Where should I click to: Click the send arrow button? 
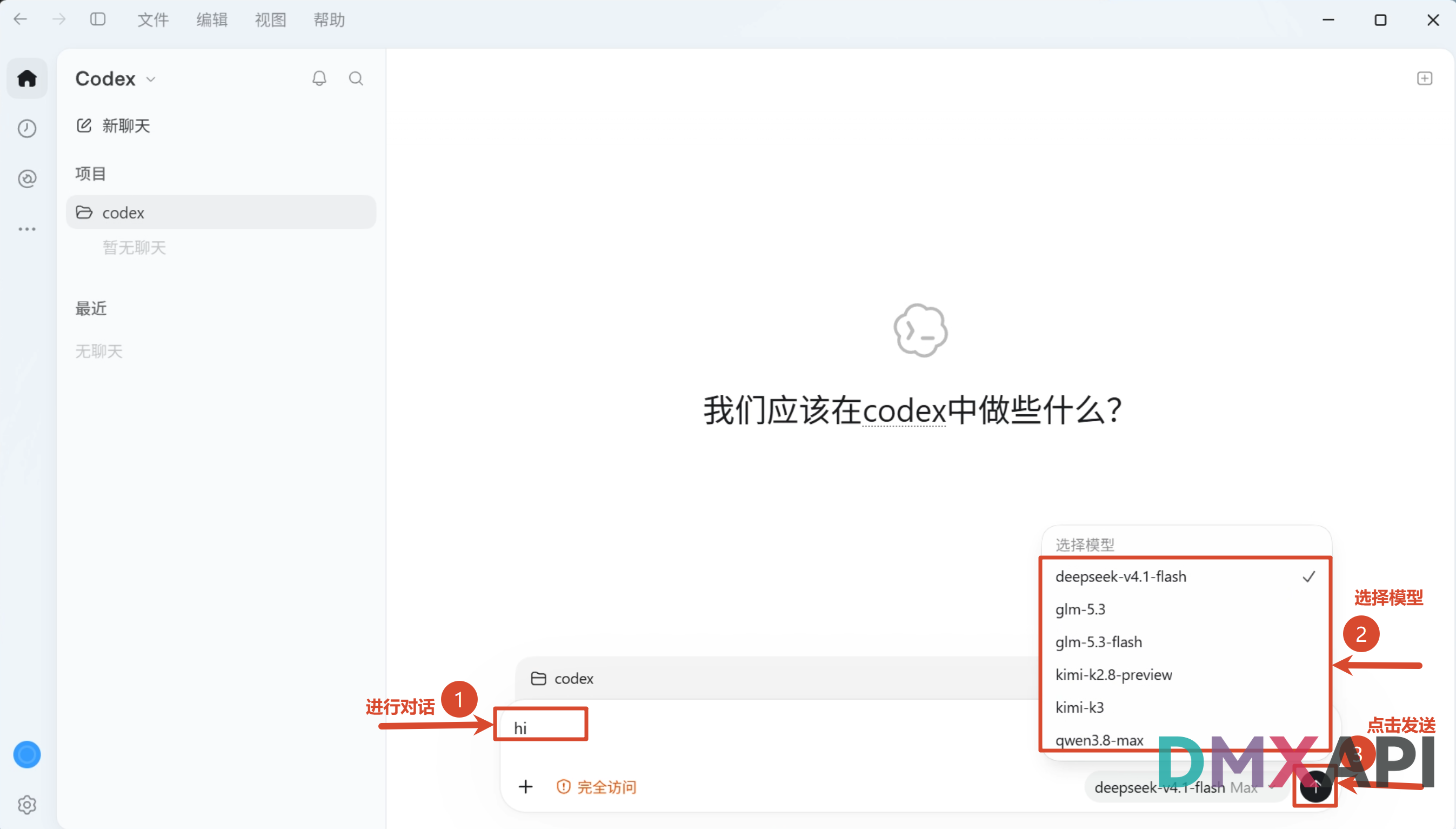[x=1315, y=787]
